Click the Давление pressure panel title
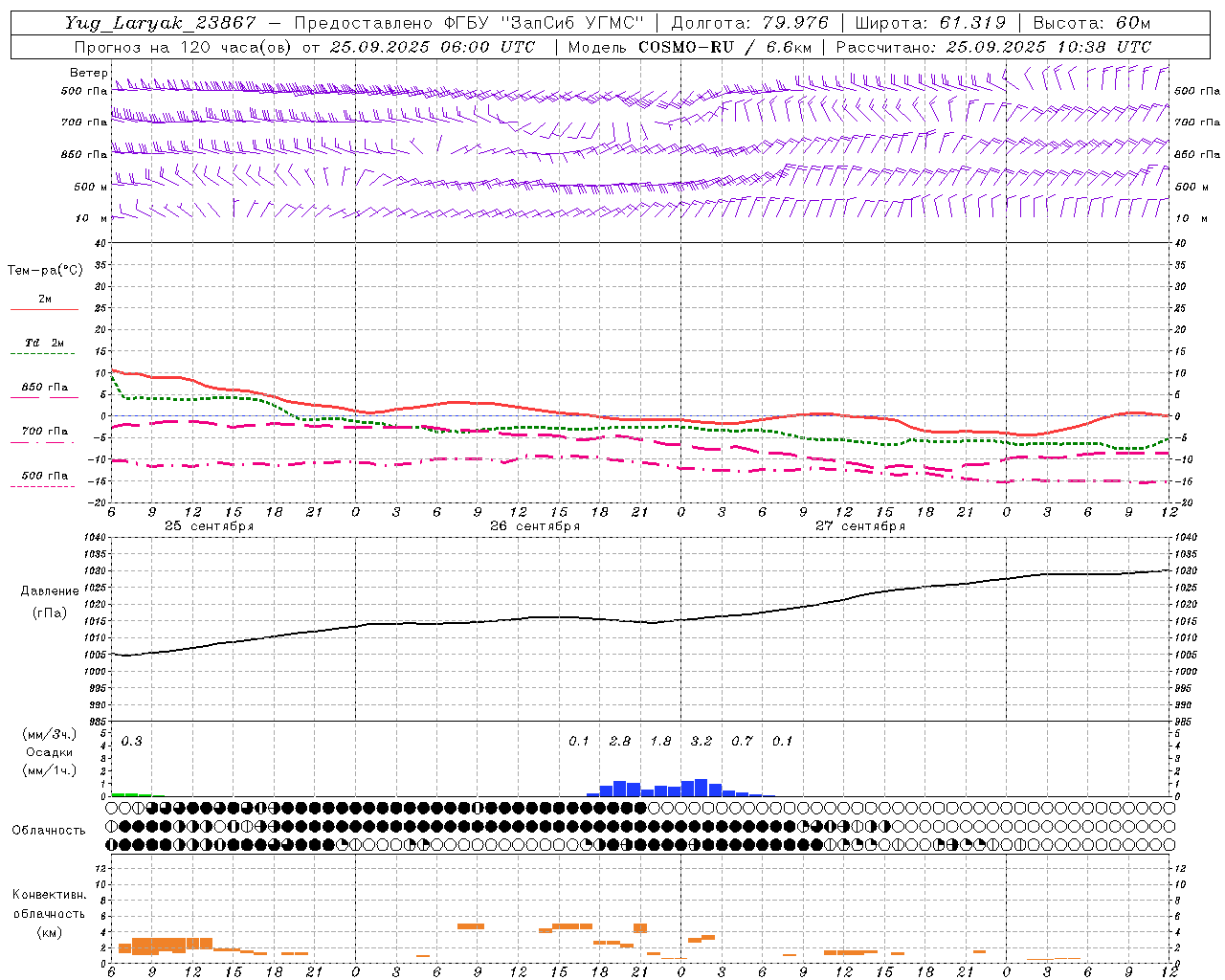Screen dimensions: 1225x980 pos(50,591)
